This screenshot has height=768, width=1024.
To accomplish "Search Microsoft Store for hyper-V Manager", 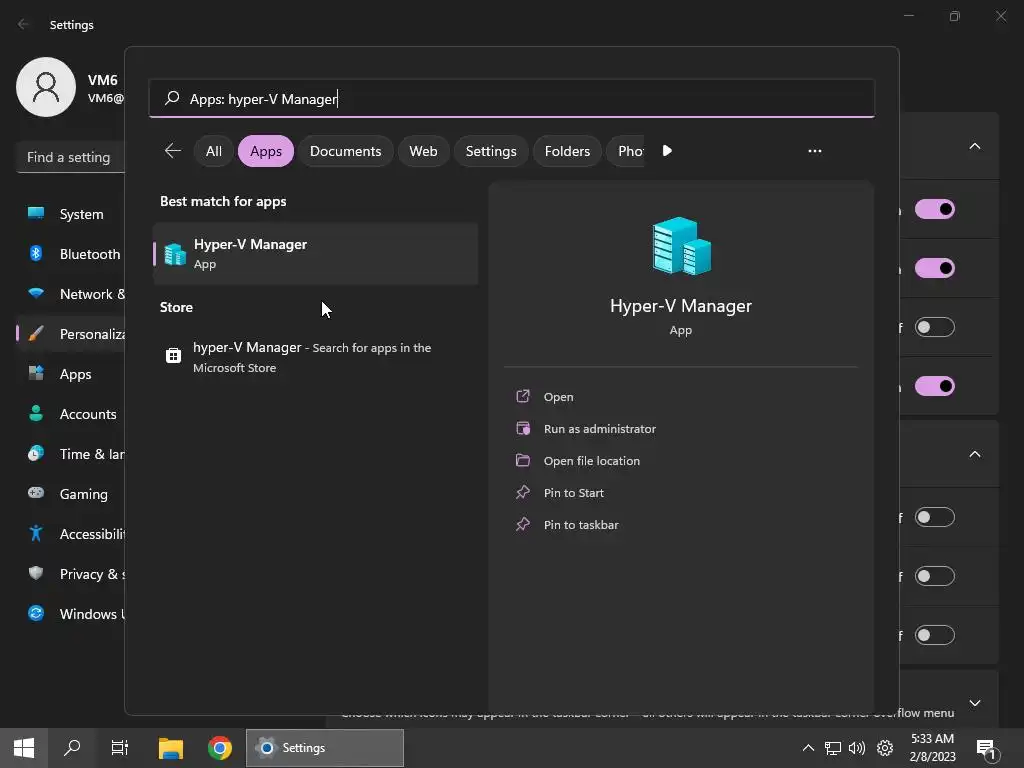I will (315, 357).
